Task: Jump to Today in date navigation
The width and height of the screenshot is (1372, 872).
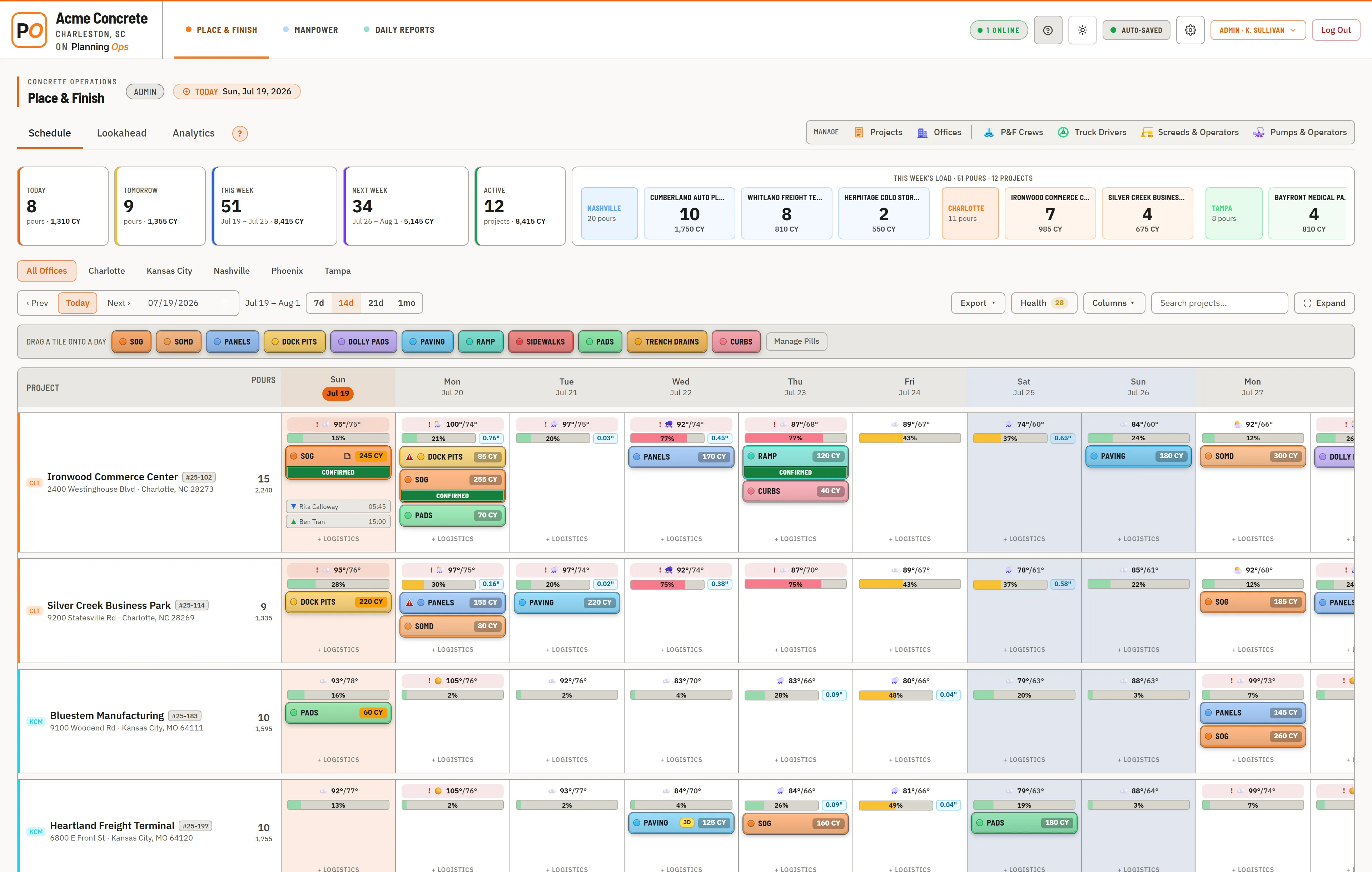Action: [x=78, y=303]
